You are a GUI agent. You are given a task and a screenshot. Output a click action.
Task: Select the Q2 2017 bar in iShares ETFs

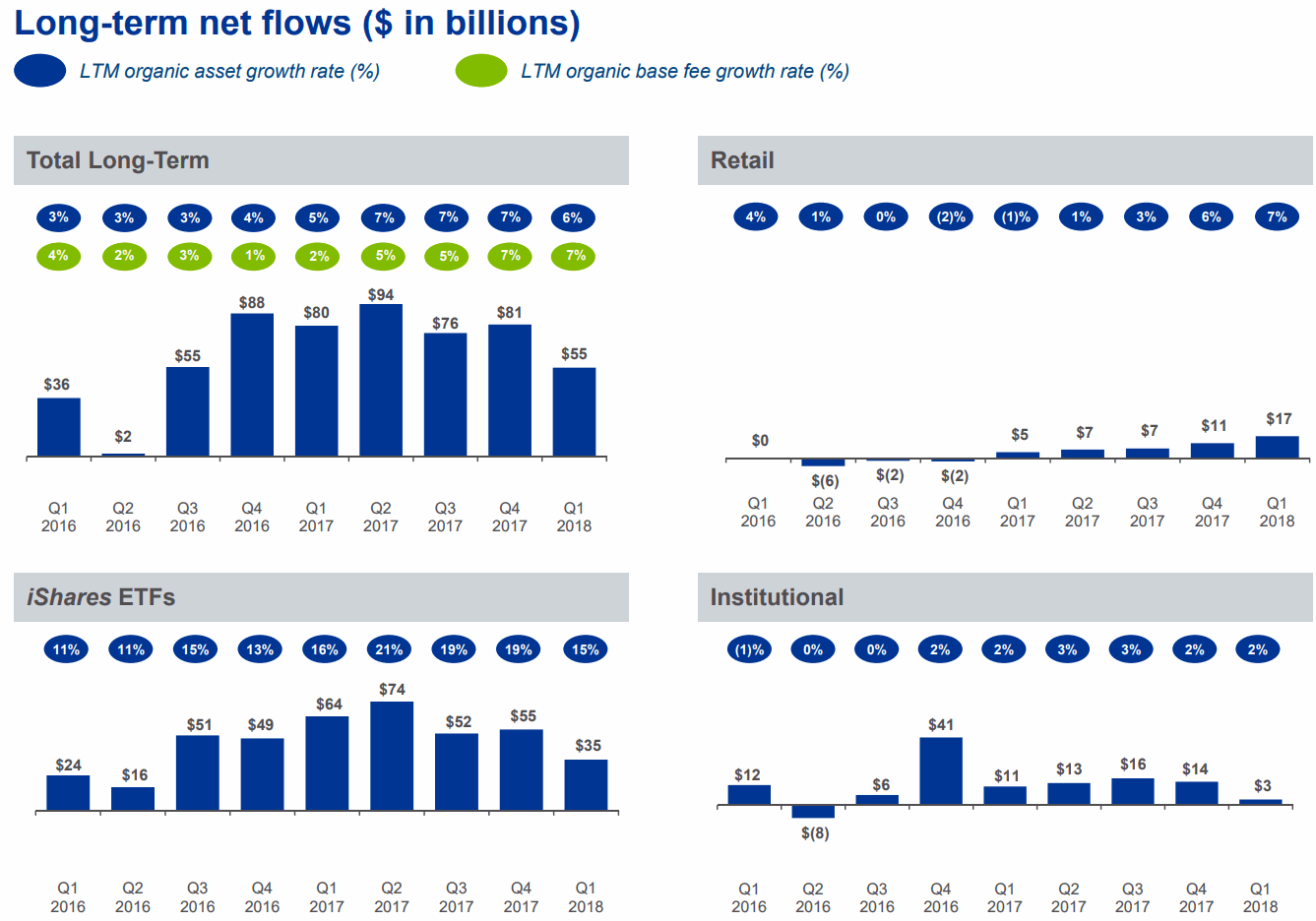[392, 756]
